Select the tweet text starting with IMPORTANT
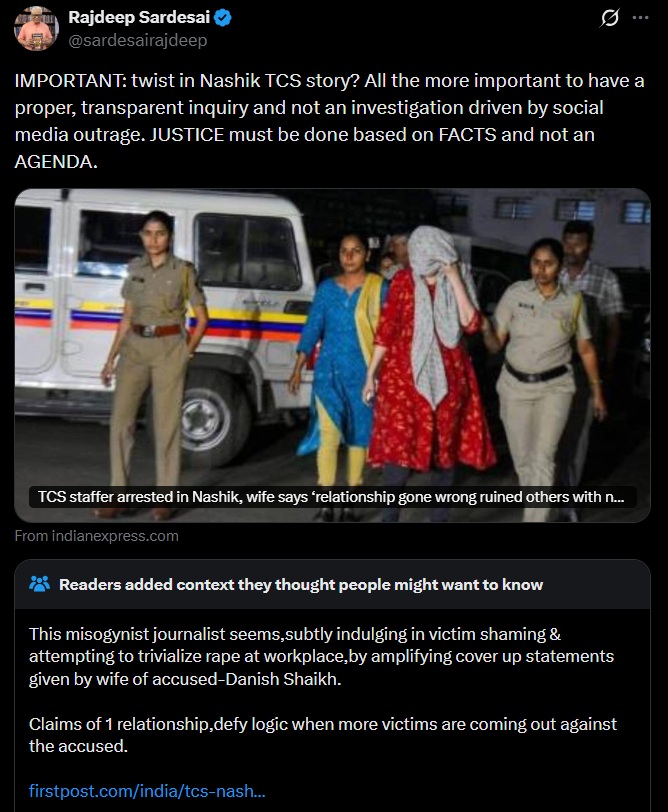Viewport: 668px width, 812px height. coord(330,121)
